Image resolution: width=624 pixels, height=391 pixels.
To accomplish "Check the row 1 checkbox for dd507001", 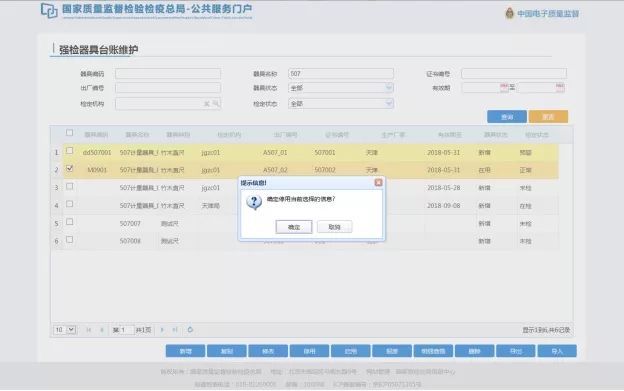I will pyautogui.click(x=70, y=151).
